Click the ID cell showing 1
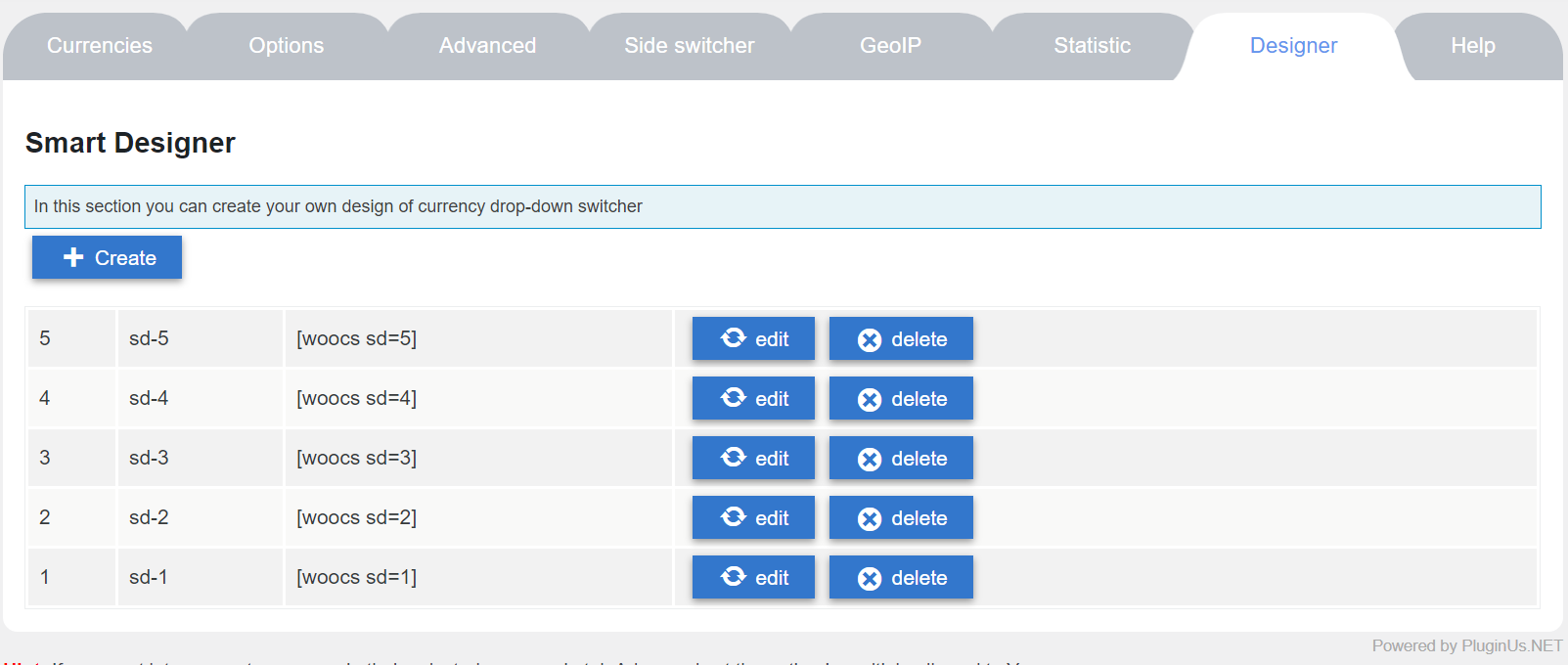 point(71,577)
